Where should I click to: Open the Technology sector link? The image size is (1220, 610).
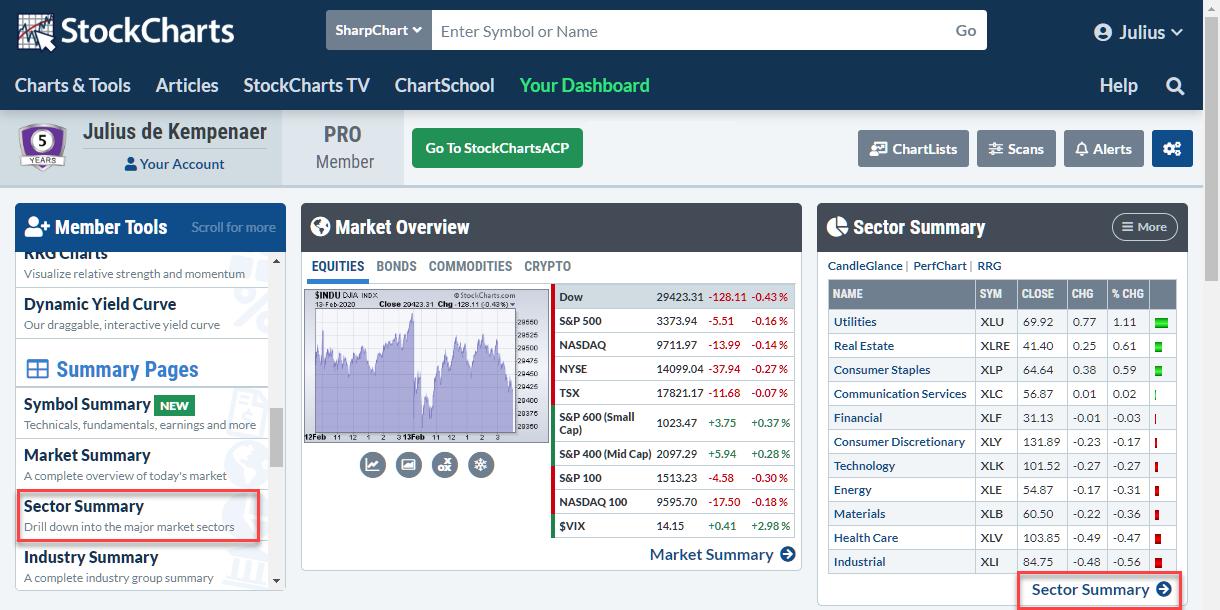click(x=864, y=466)
